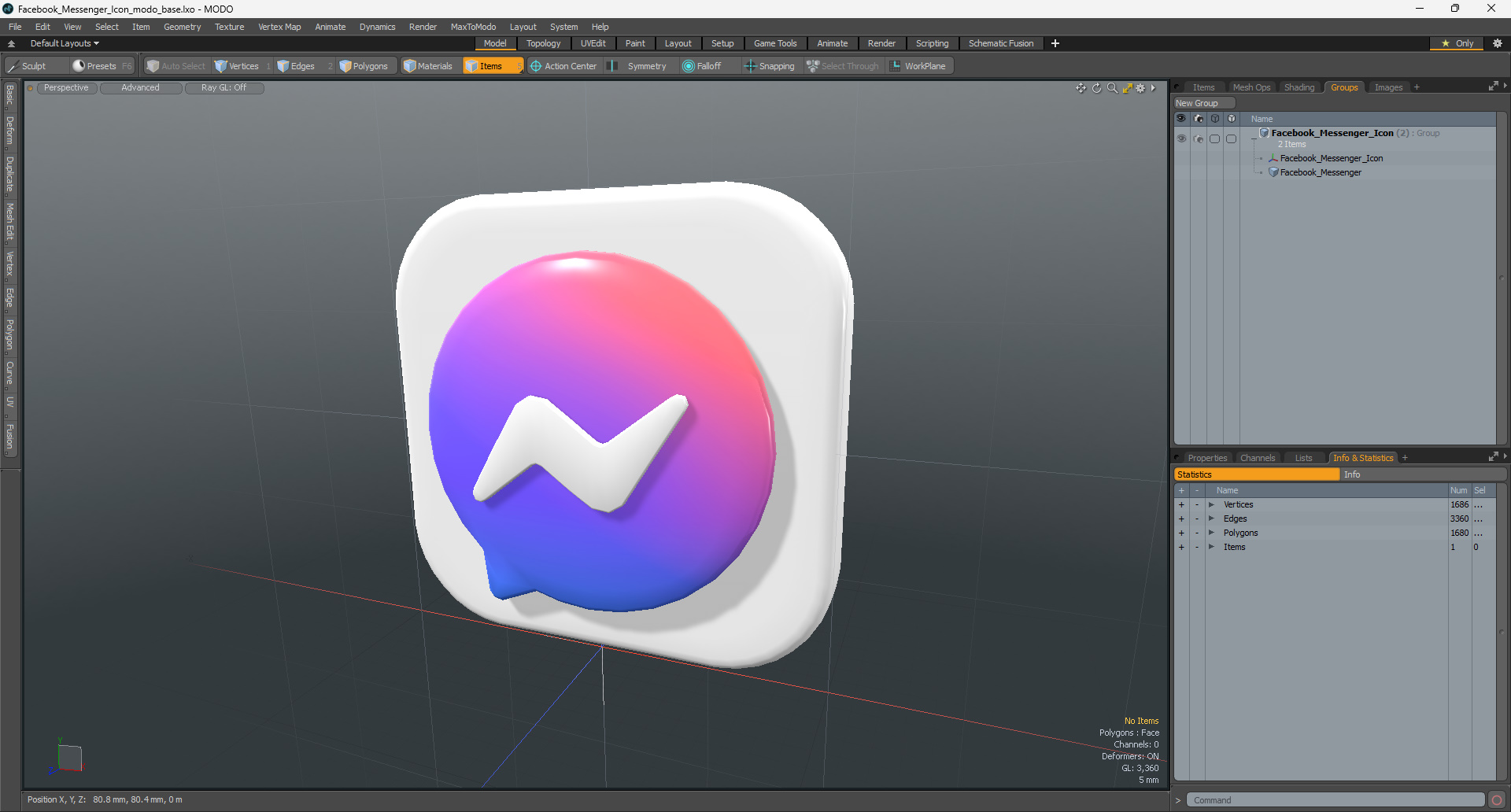Image resolution: width=1511 pixels, height=812 pixels.
Task: Switch to the Info sub-tab
Action: click(1423, 474)
